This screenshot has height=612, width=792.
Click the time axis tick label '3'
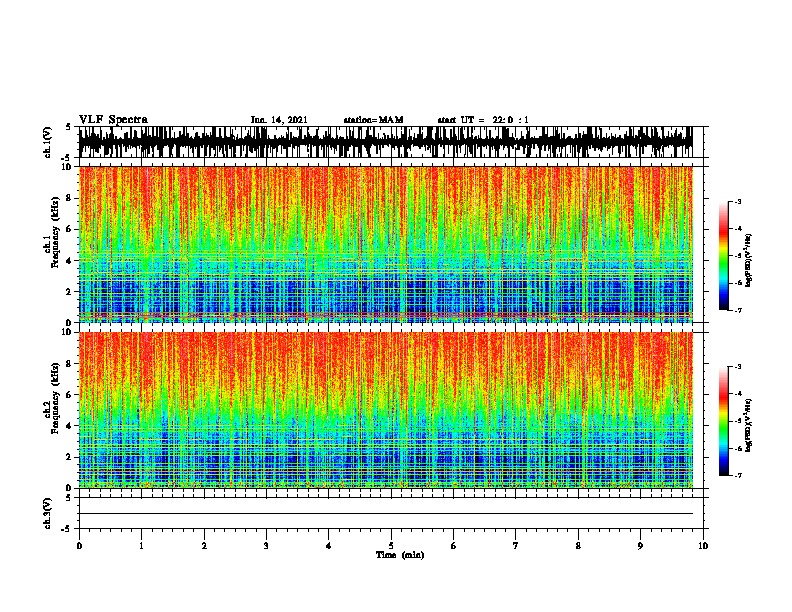point(266,546)
